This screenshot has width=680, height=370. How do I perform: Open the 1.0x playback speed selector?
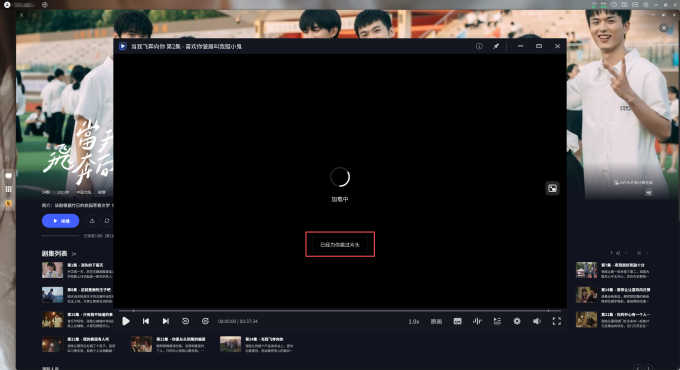point(414,321)
